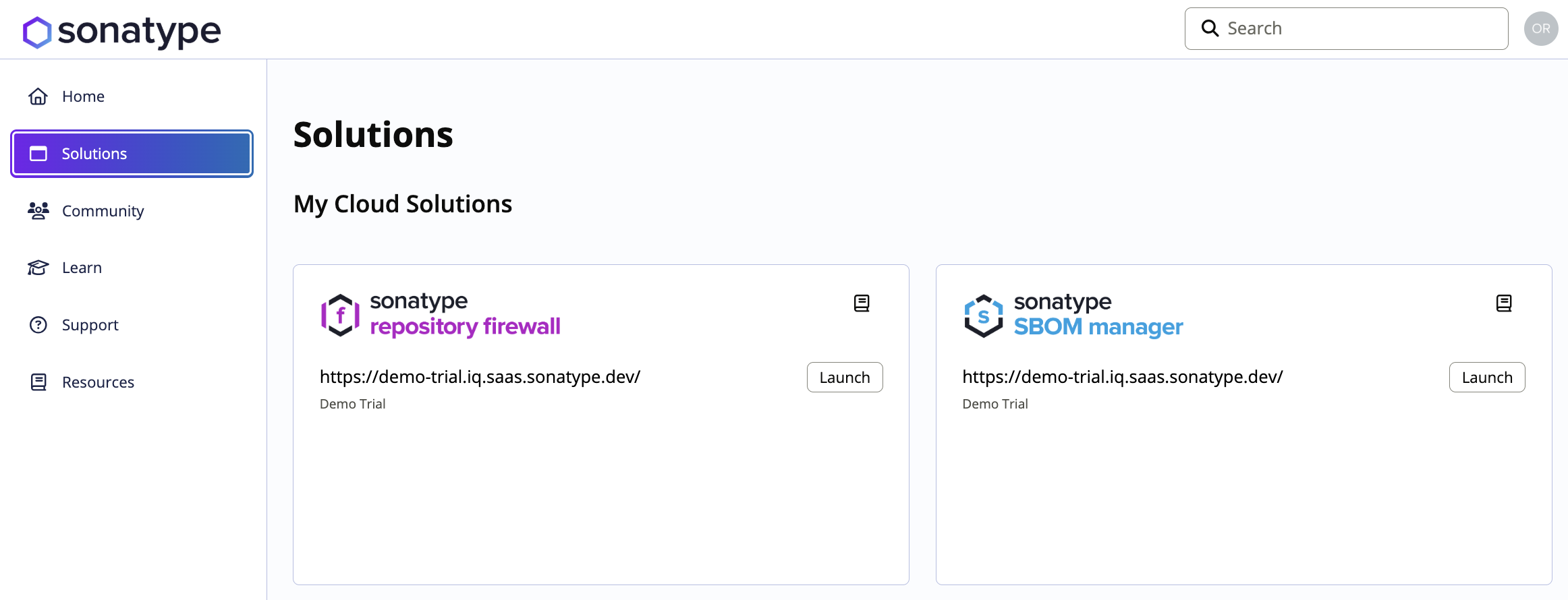
Task: Click the My Cloud Solutions heading
Action: click(x=403, y=204)
